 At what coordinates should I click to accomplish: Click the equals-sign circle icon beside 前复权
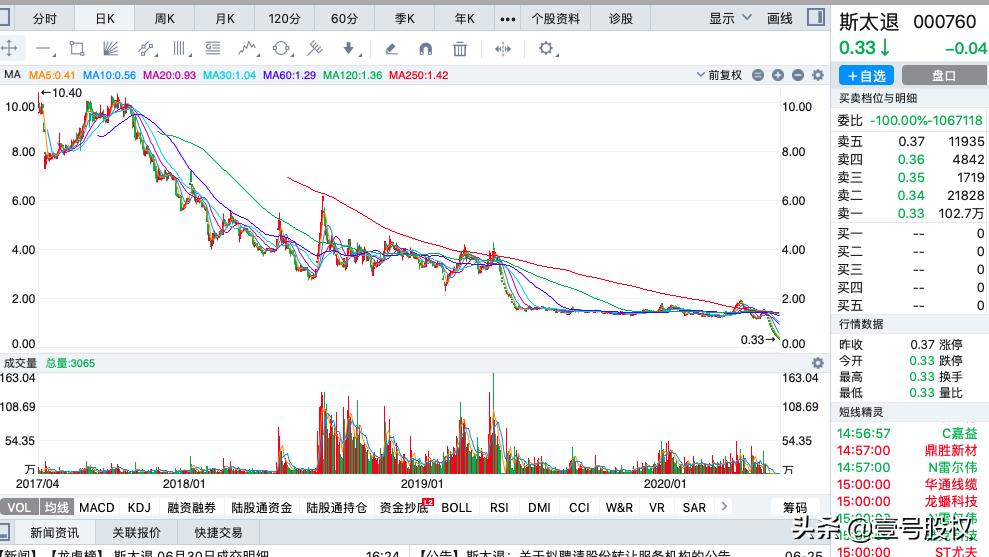click(x=758, y=75)
